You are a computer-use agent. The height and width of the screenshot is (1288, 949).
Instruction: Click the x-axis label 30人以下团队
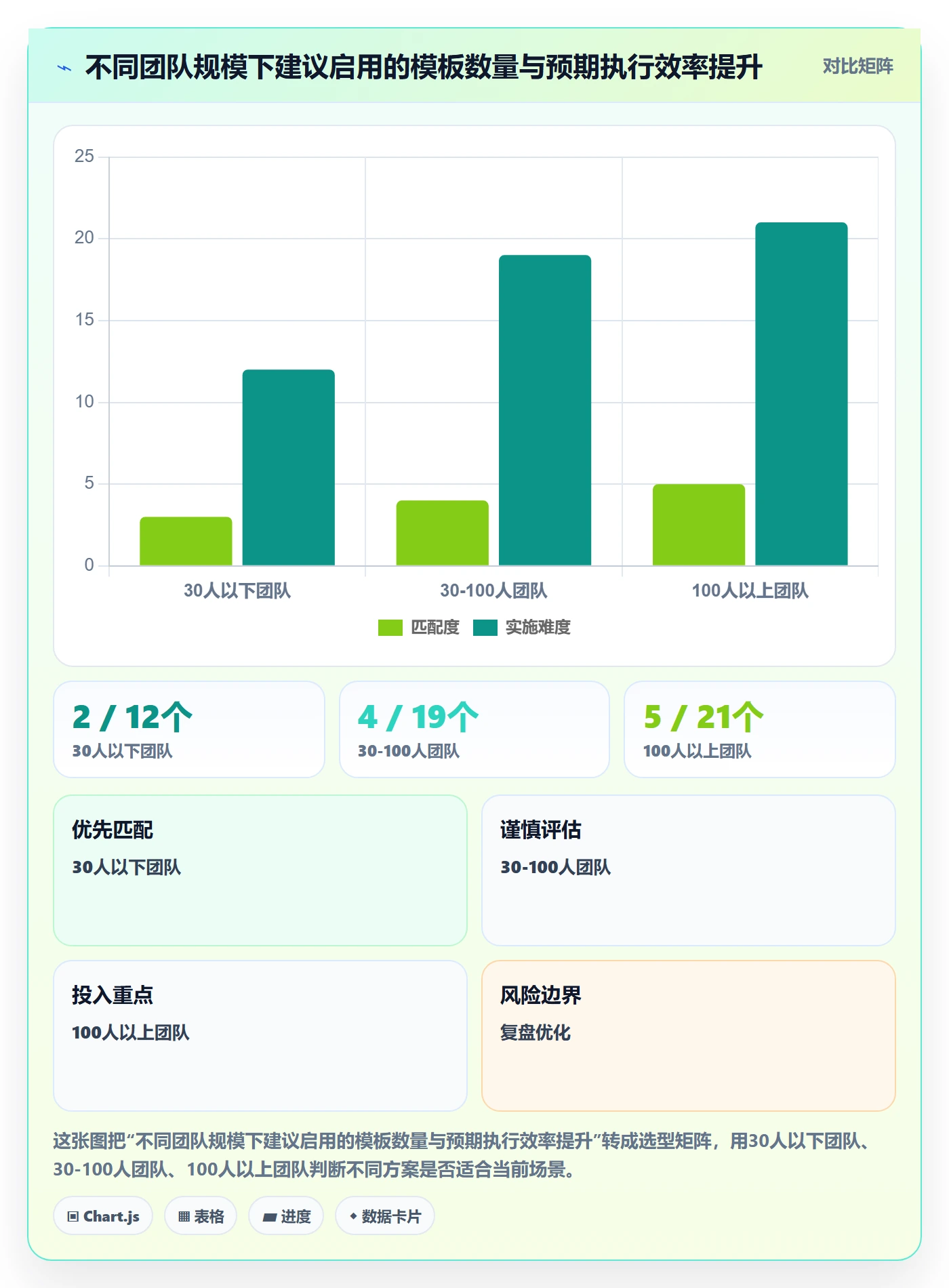click(x=237, y=591)
